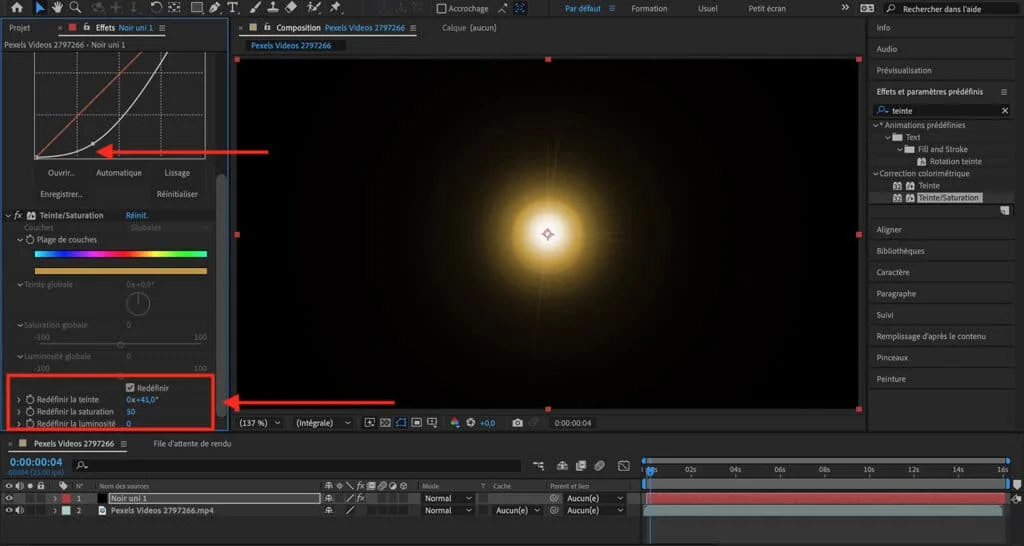
Task: Open parent Aucun(e) dropdown for Noir uni 1
Action: pyautogui.click(x=595, y=498)
